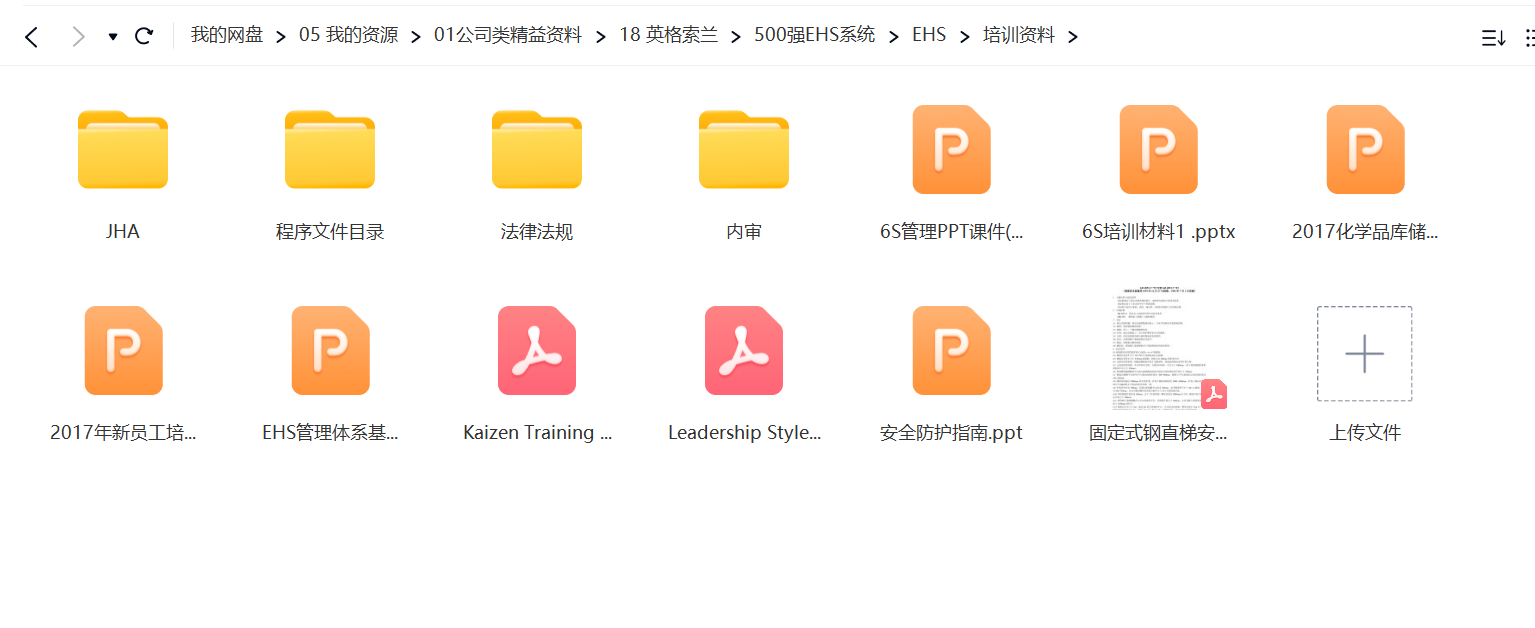The height and width of the screenshot is (628, 1535).
Task: Open the 固定式钢直梯 PDF thumbnail preview
Action: (x=1158, y=351)
